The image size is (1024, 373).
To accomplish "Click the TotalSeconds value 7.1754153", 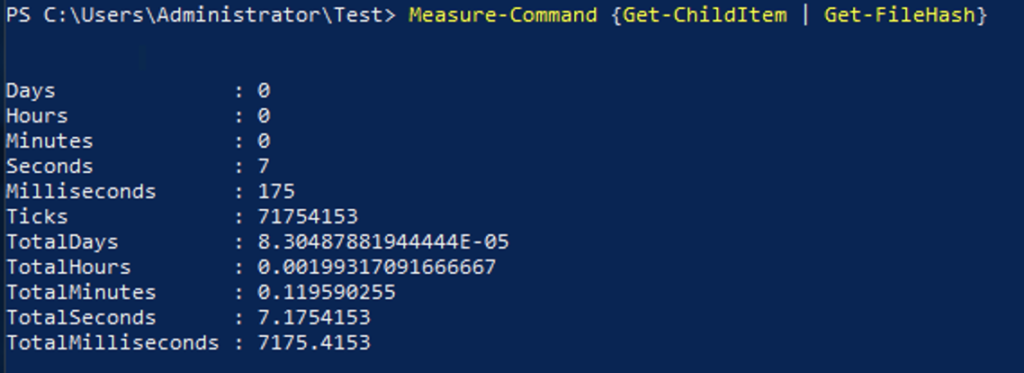I will pyautogui.click(x=314, y=317).
